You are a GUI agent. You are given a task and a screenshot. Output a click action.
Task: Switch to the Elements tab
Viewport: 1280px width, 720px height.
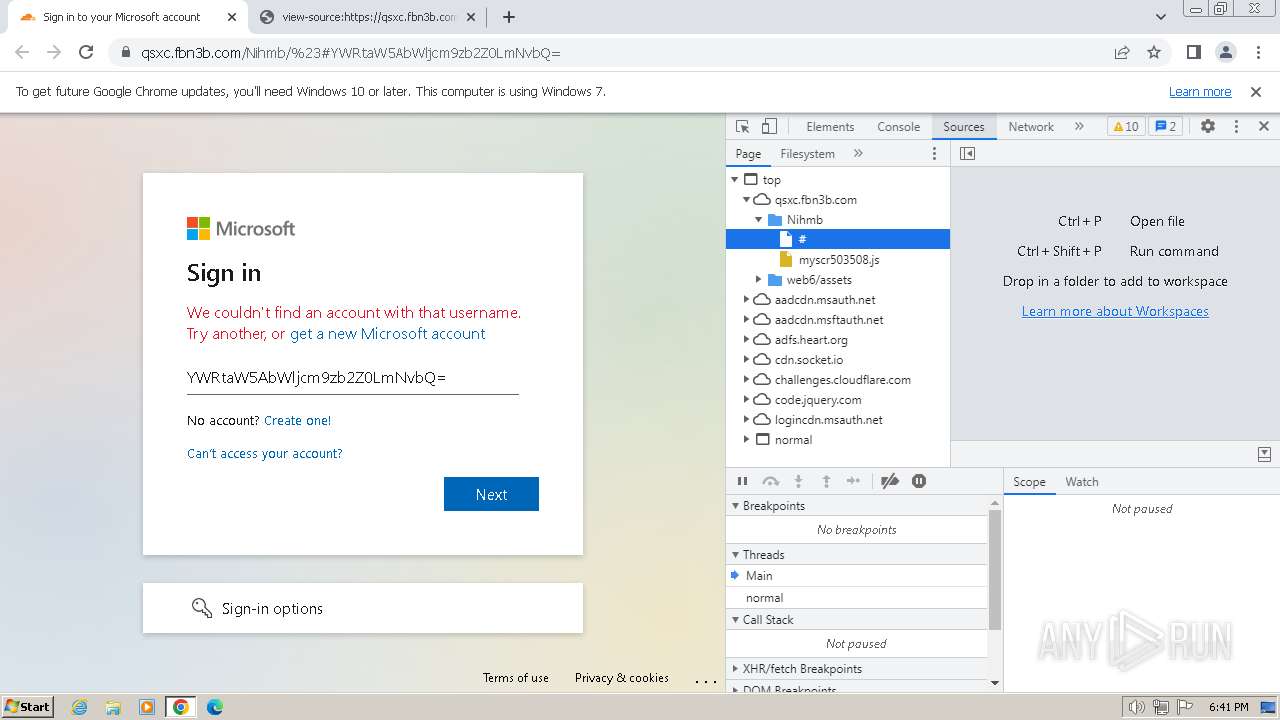[x=830, y=127]
